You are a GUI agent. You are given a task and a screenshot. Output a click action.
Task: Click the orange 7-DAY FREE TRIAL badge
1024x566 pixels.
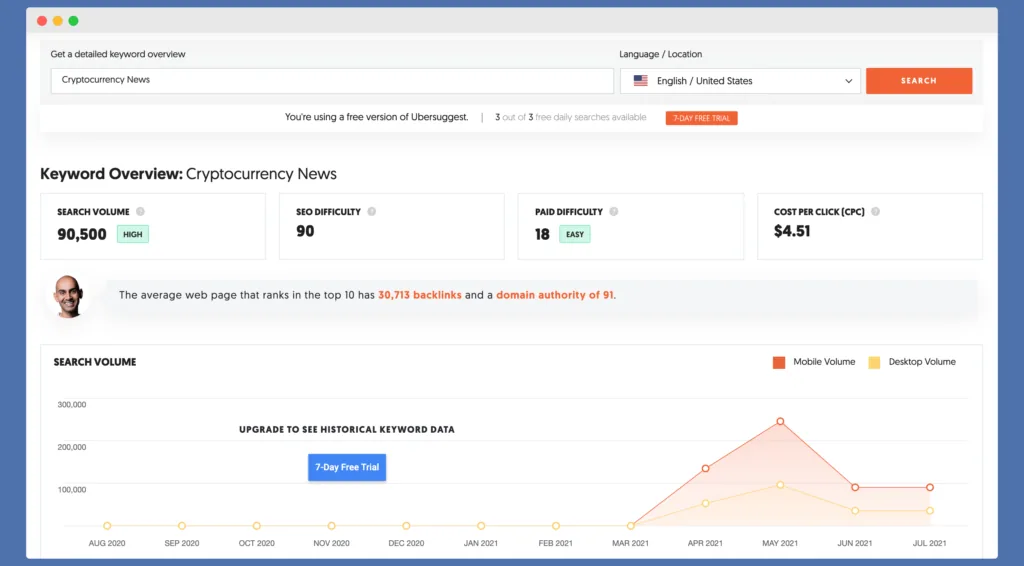click(701, 118)
